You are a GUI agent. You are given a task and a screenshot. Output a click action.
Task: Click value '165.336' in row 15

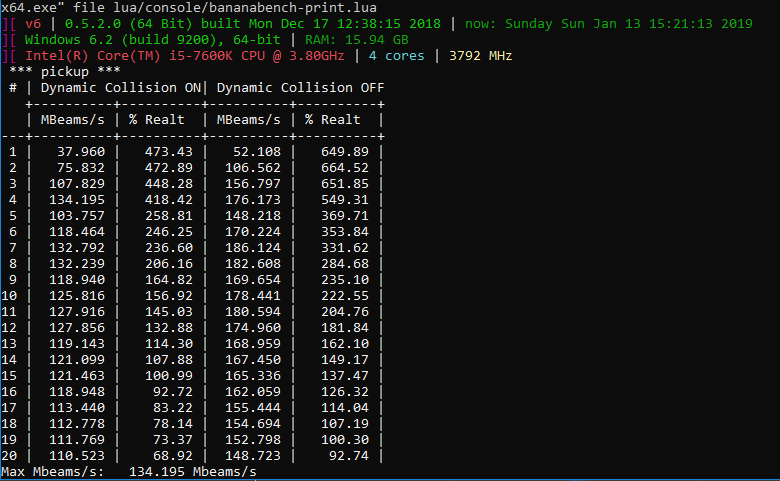point(253,376)
